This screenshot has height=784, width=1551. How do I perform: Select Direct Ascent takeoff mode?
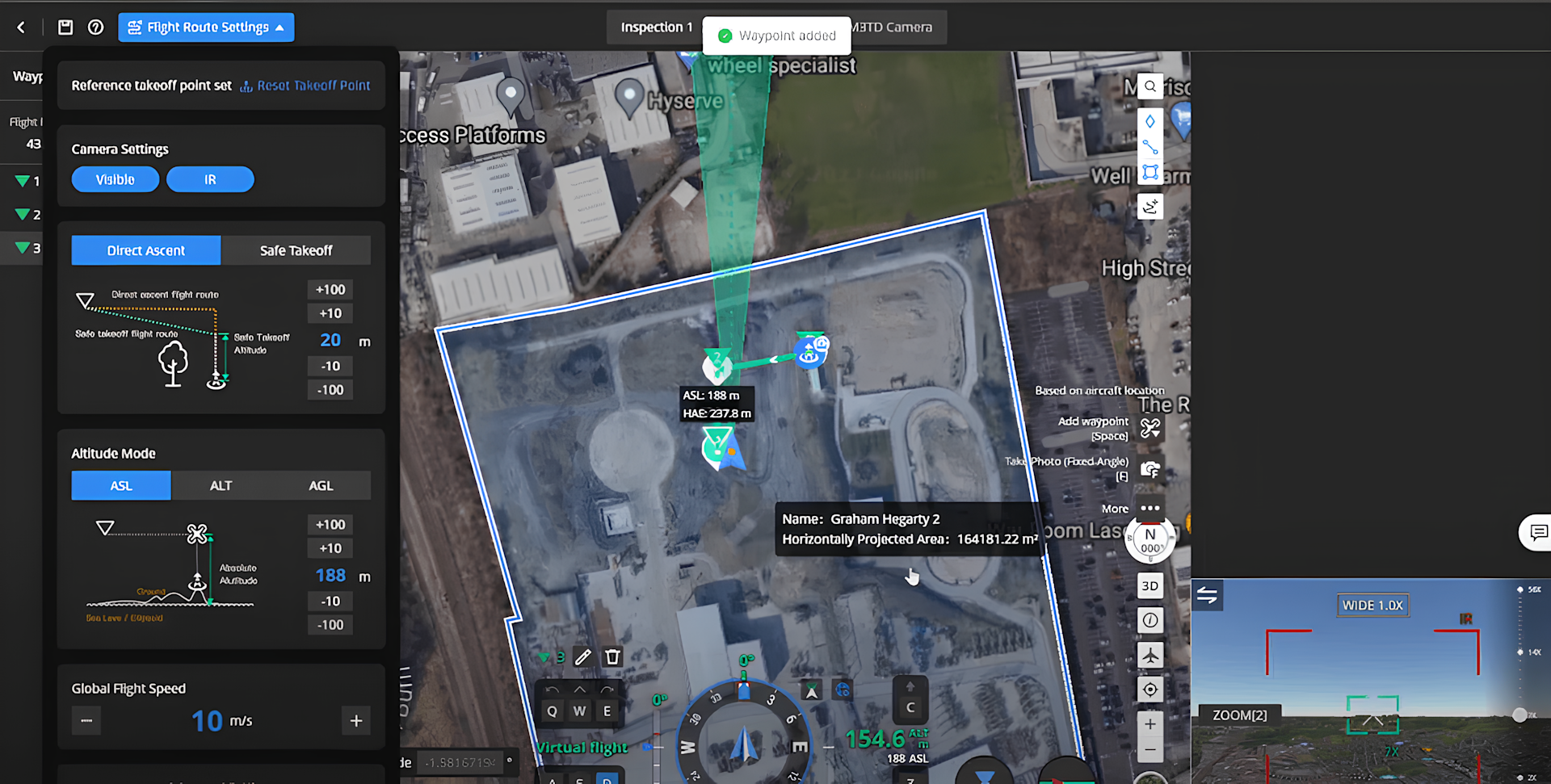click(146, 250)
